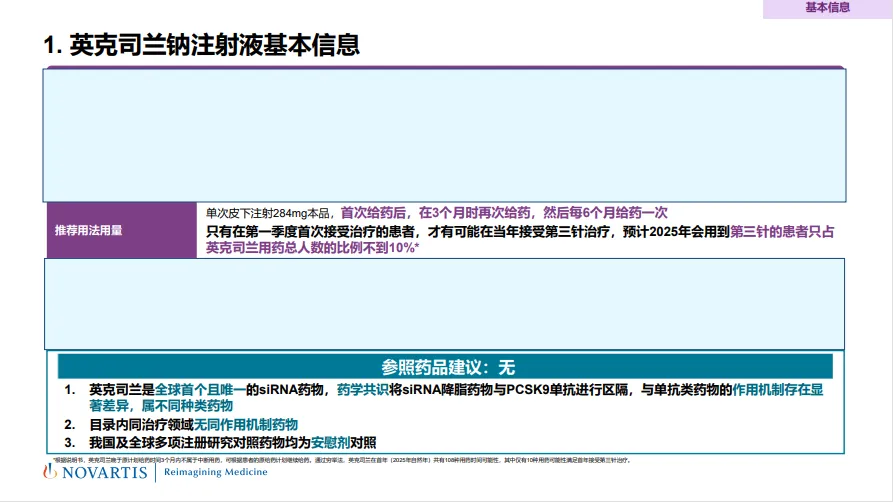Viewport: 893px width, 502px height.
Task: Click the lower empty light-blue box
Action: point(444,304)
